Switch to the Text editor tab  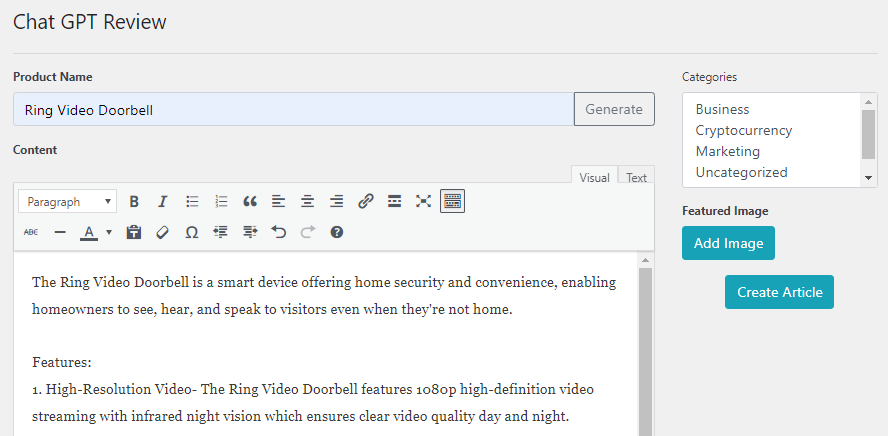point(636,178)
